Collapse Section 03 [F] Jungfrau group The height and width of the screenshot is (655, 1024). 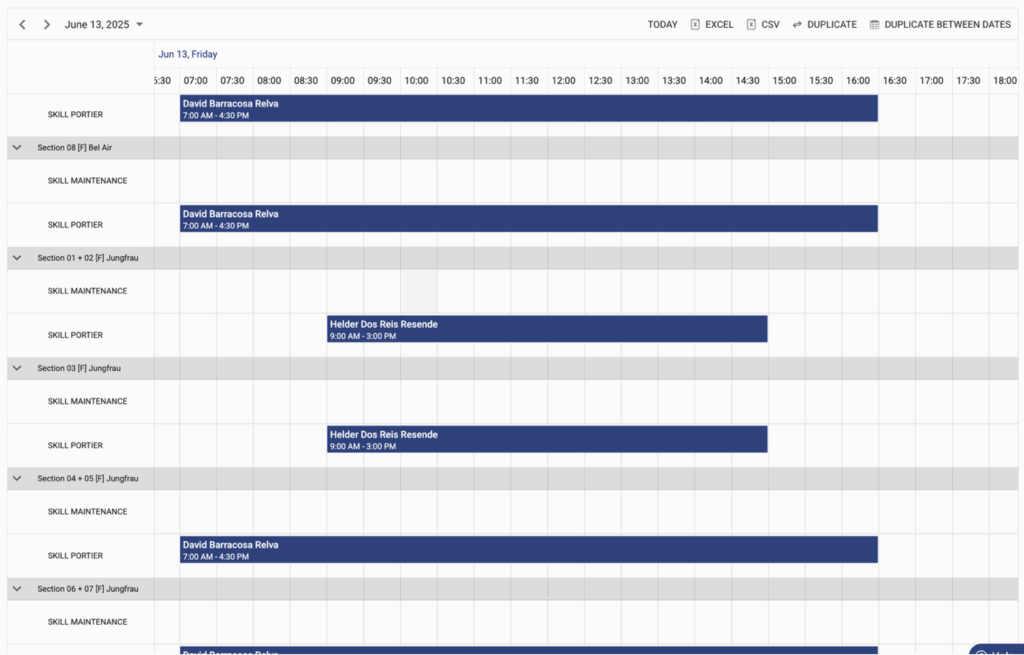(17, 368)
